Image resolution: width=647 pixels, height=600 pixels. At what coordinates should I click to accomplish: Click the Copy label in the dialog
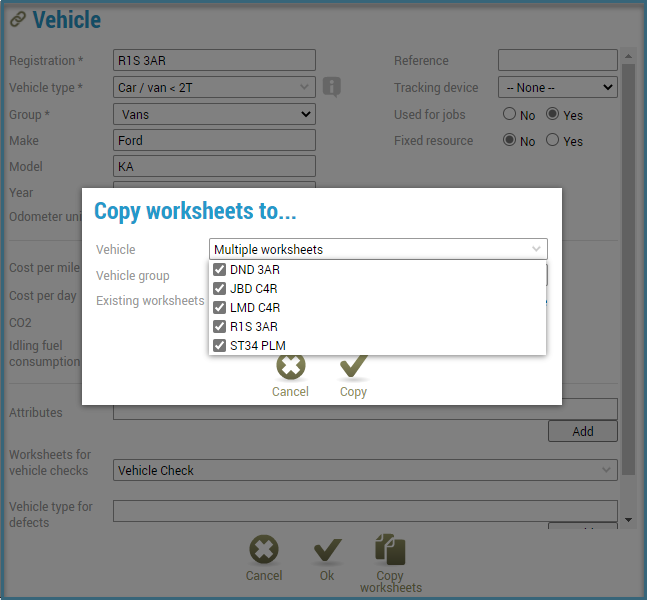pyautogui.click(x=353, y=392)
